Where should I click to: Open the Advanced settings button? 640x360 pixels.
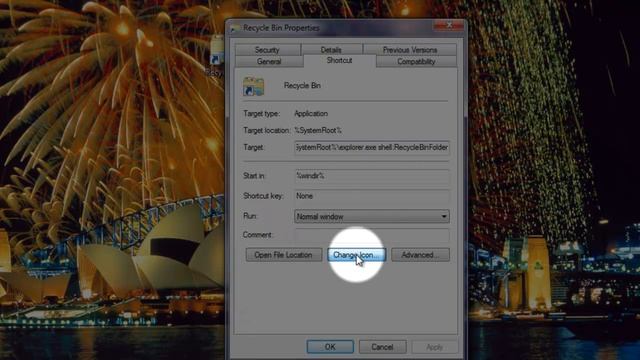pos(420,255)
